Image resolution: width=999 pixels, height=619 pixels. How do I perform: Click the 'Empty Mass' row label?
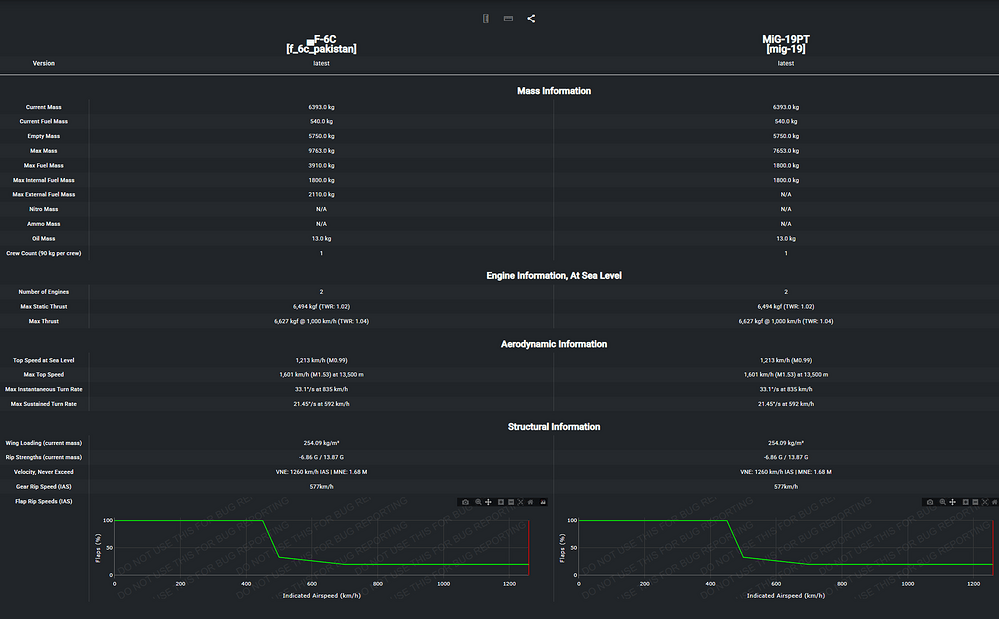pyautogui.click(x=43, y=136)
